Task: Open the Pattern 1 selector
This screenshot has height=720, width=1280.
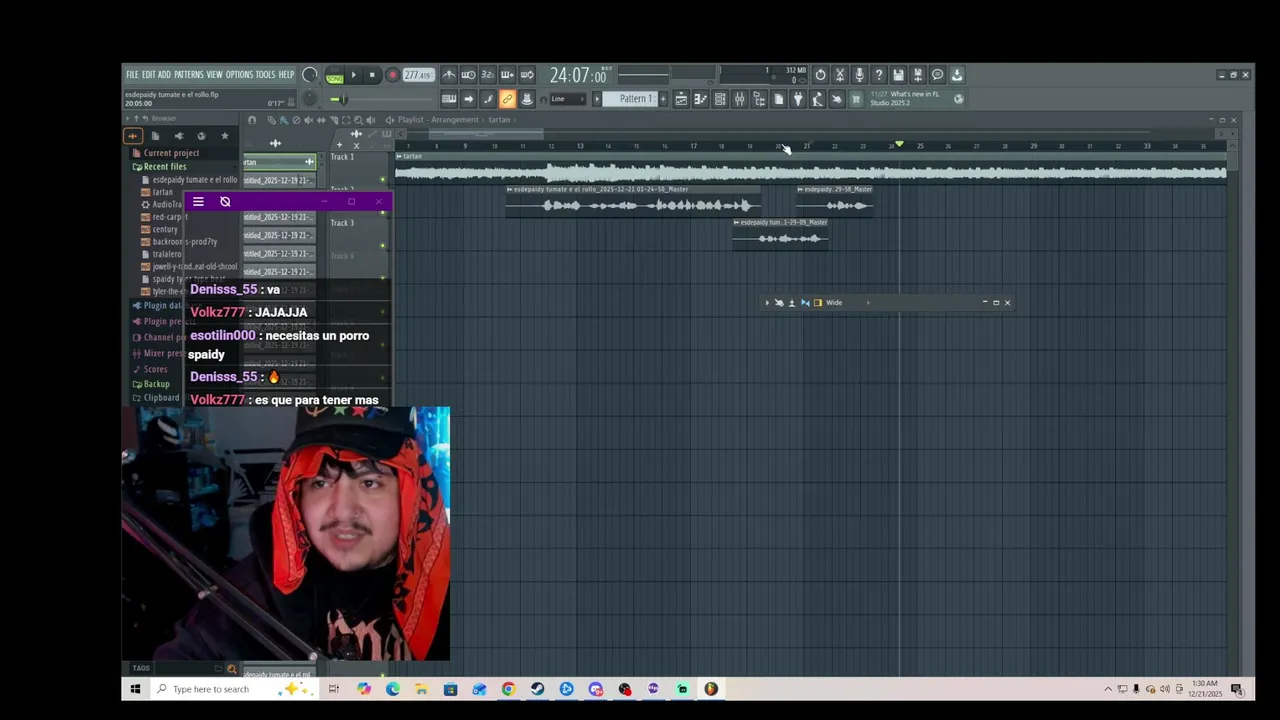Action: point(630,99)
